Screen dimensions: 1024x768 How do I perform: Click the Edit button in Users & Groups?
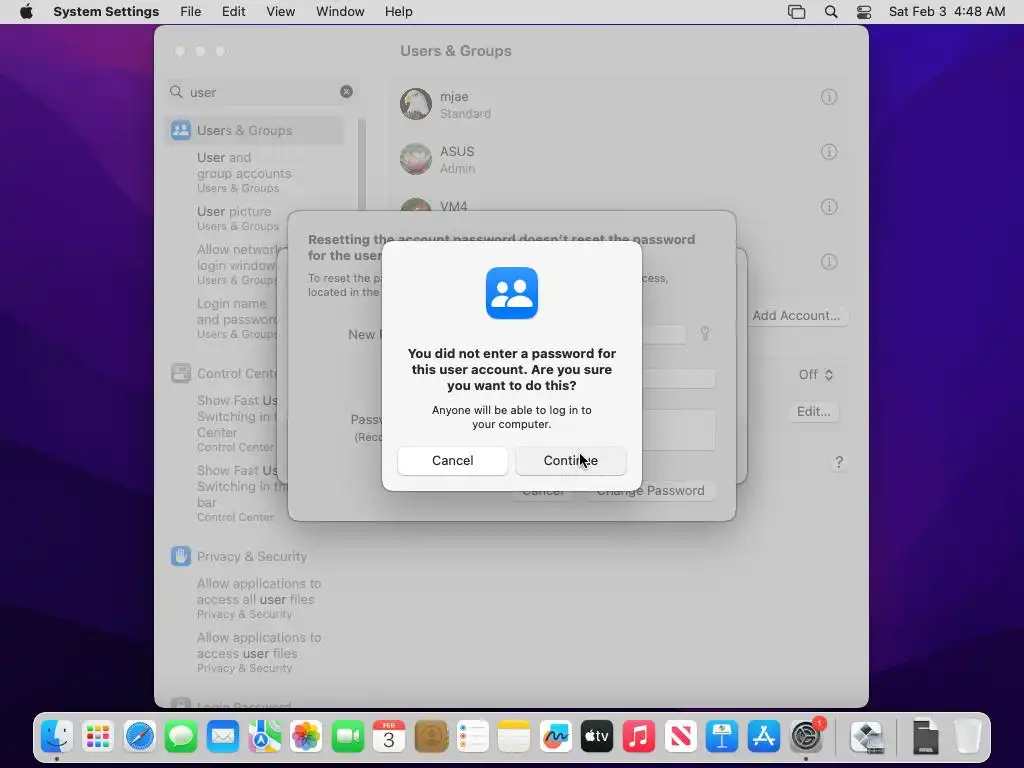pos(813,411)
